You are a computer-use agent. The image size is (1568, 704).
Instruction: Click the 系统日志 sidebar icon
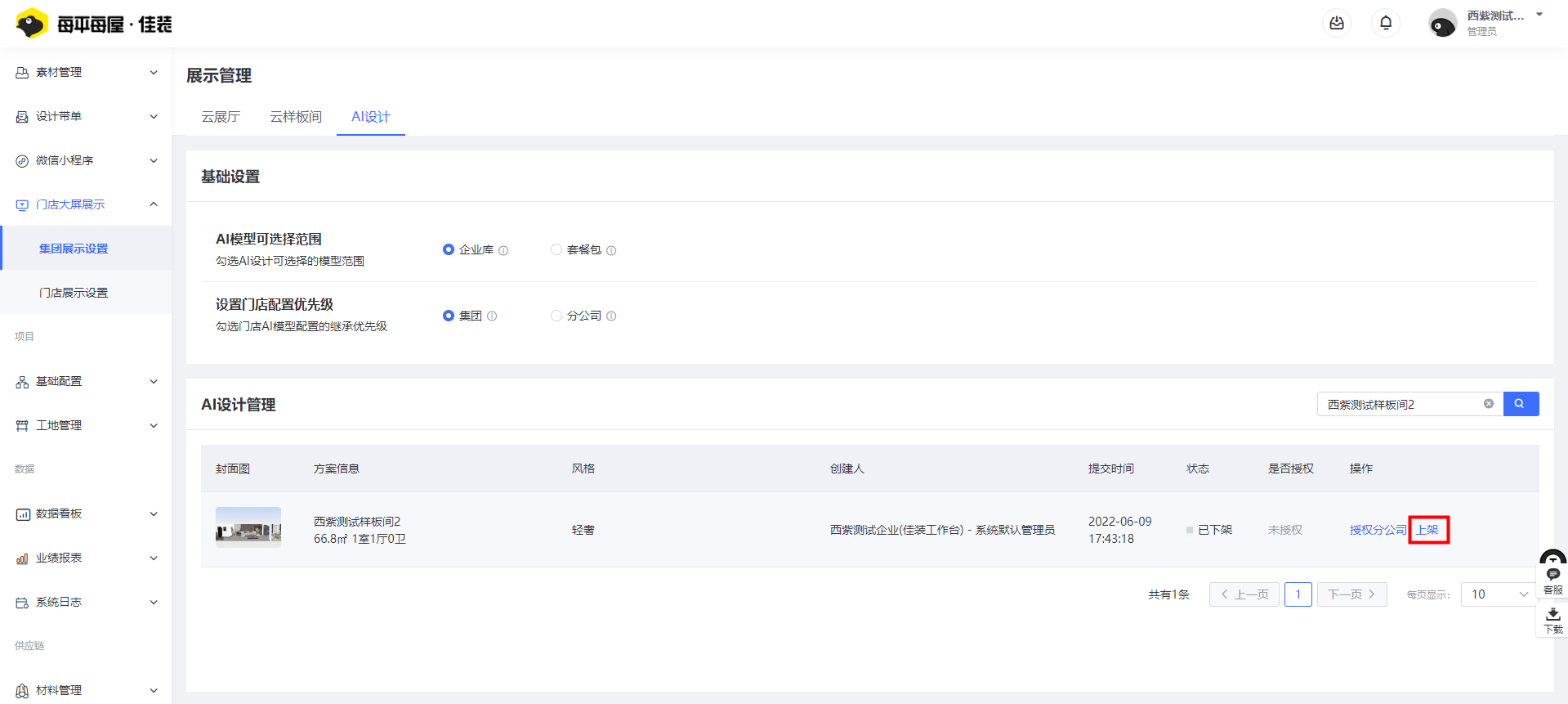click(22, 603)
